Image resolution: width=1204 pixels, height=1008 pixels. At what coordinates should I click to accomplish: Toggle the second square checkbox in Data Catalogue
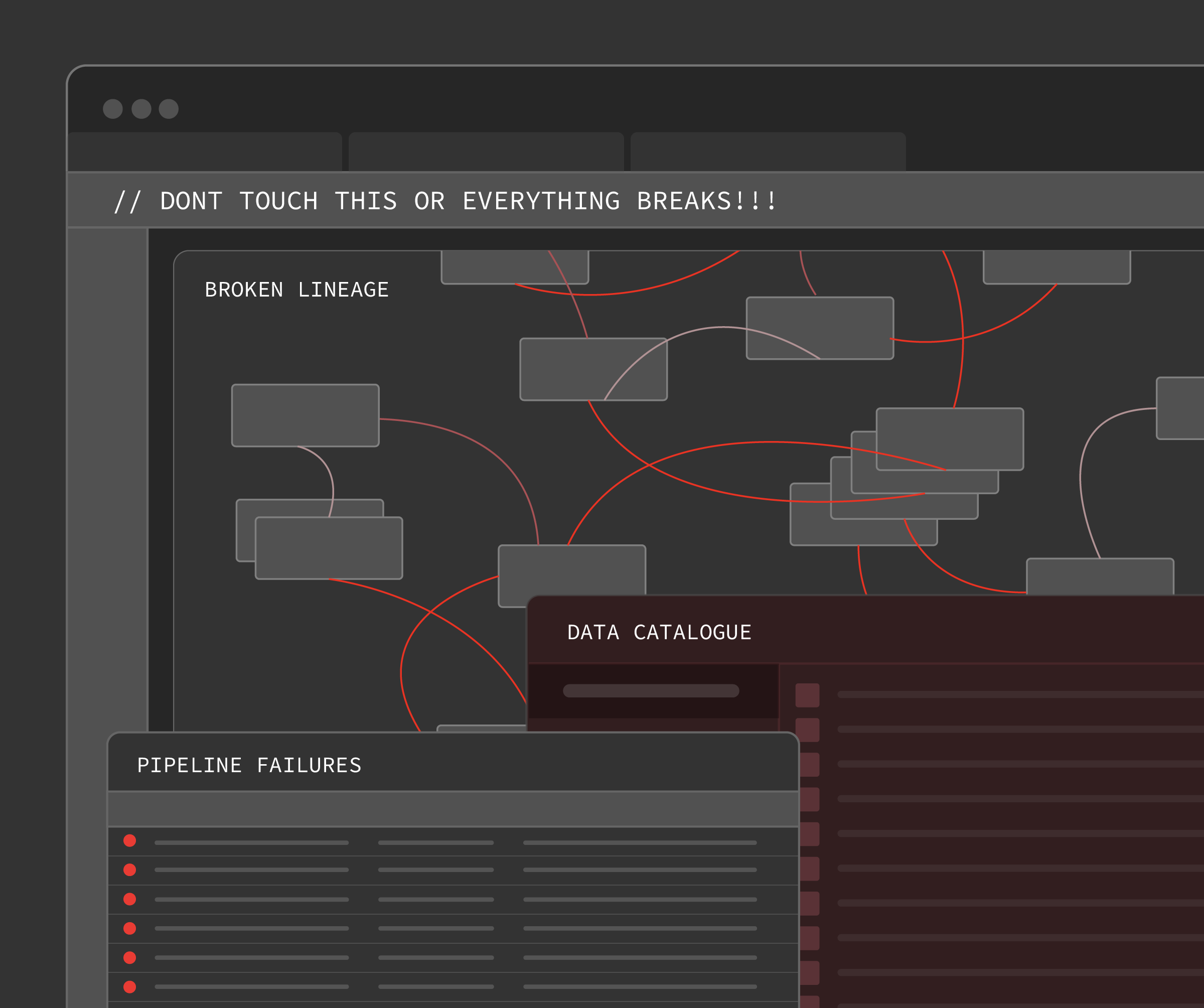click(807, 730)
